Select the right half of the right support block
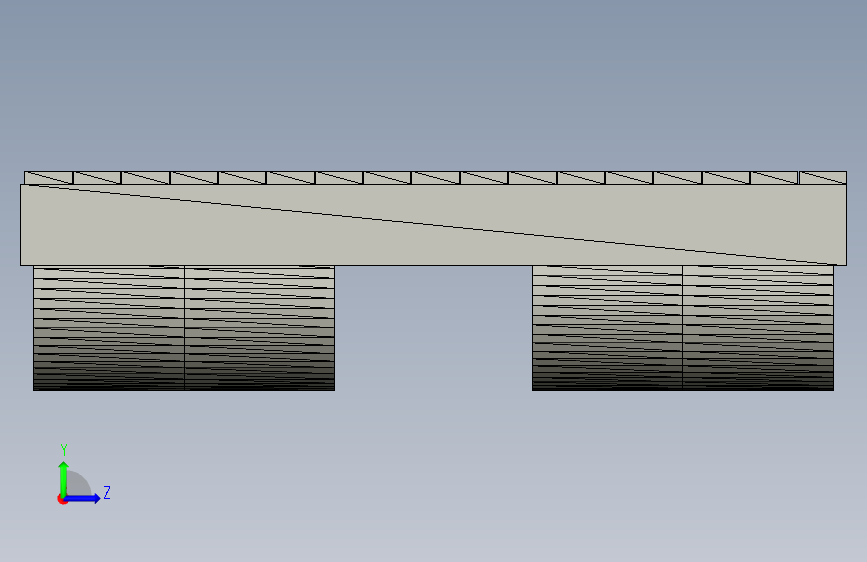The image size is (867, 562). (x=758, y=328)
